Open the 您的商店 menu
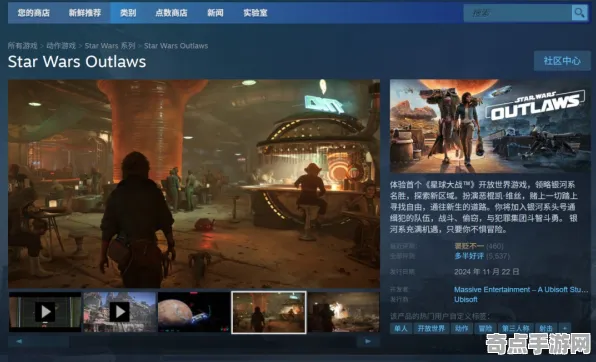The image size is (596, 362). pyautogui.click(x=33, y=13)
